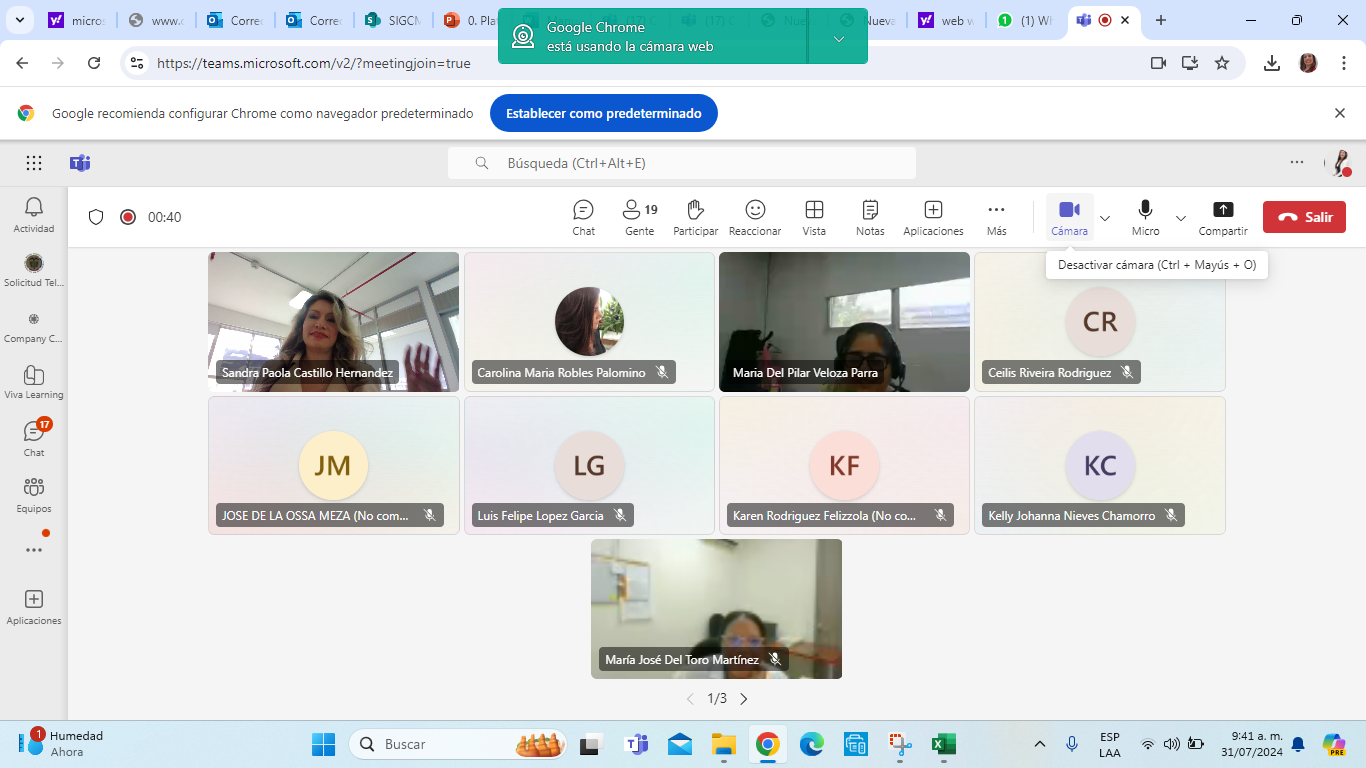Open Microsoft Edge from taskbar
The width and height of the screenshot is (1366, 768).
click(x=811, y=744)
